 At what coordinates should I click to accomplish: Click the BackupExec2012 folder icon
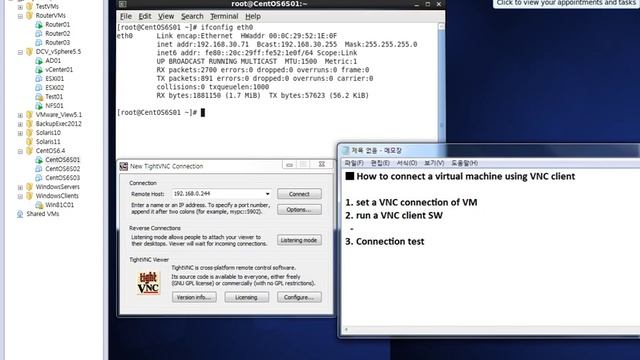29,124
